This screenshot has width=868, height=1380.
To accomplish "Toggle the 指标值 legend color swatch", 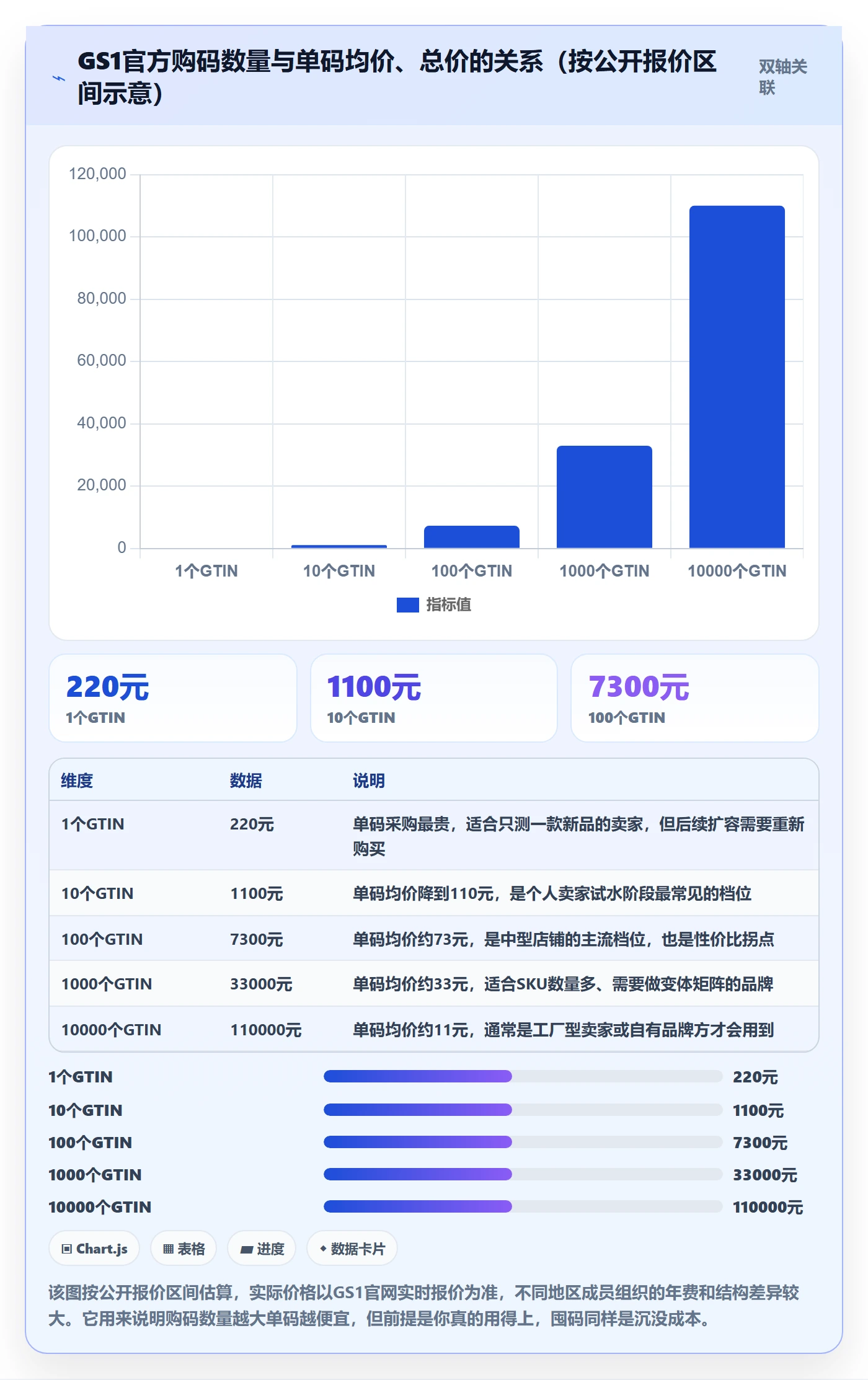I will tap(407, 604).
